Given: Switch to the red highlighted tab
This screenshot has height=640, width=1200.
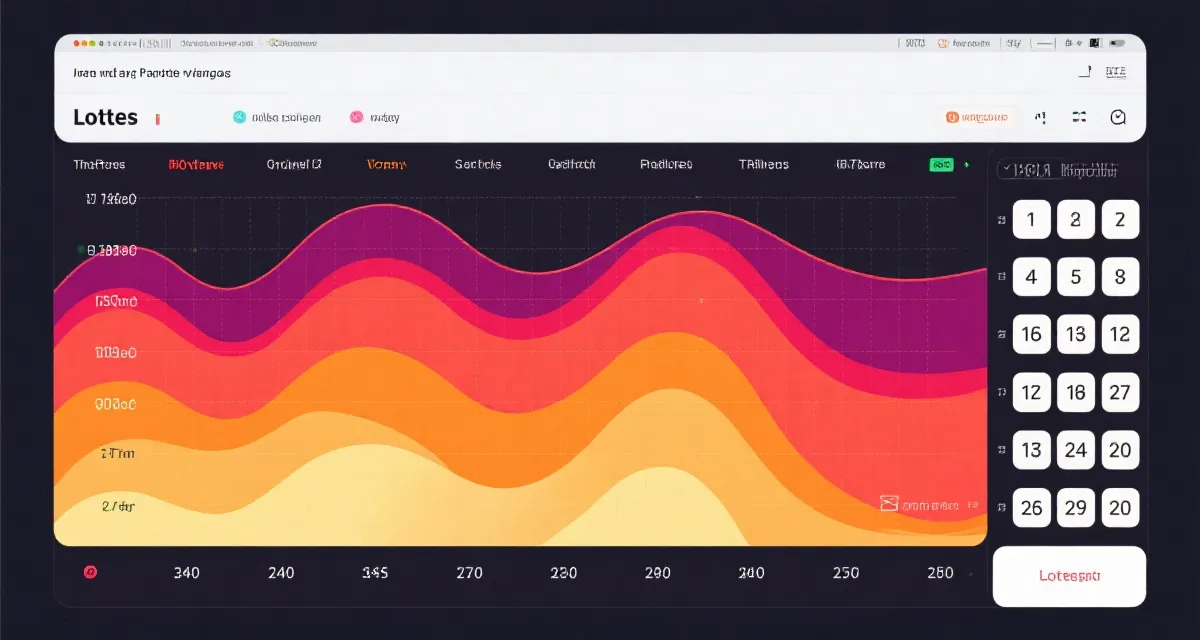Looking at the screenshot, I should tap(196, 164).
